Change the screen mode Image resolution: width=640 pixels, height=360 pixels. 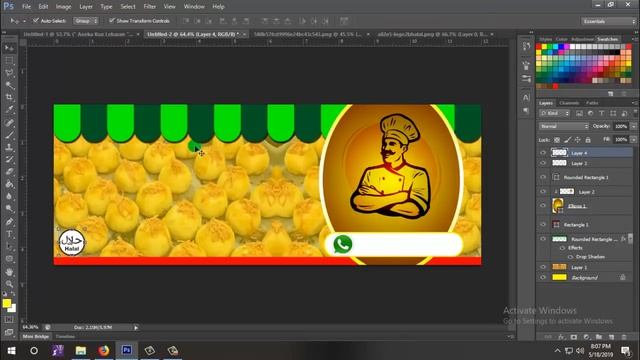[9, 332]
